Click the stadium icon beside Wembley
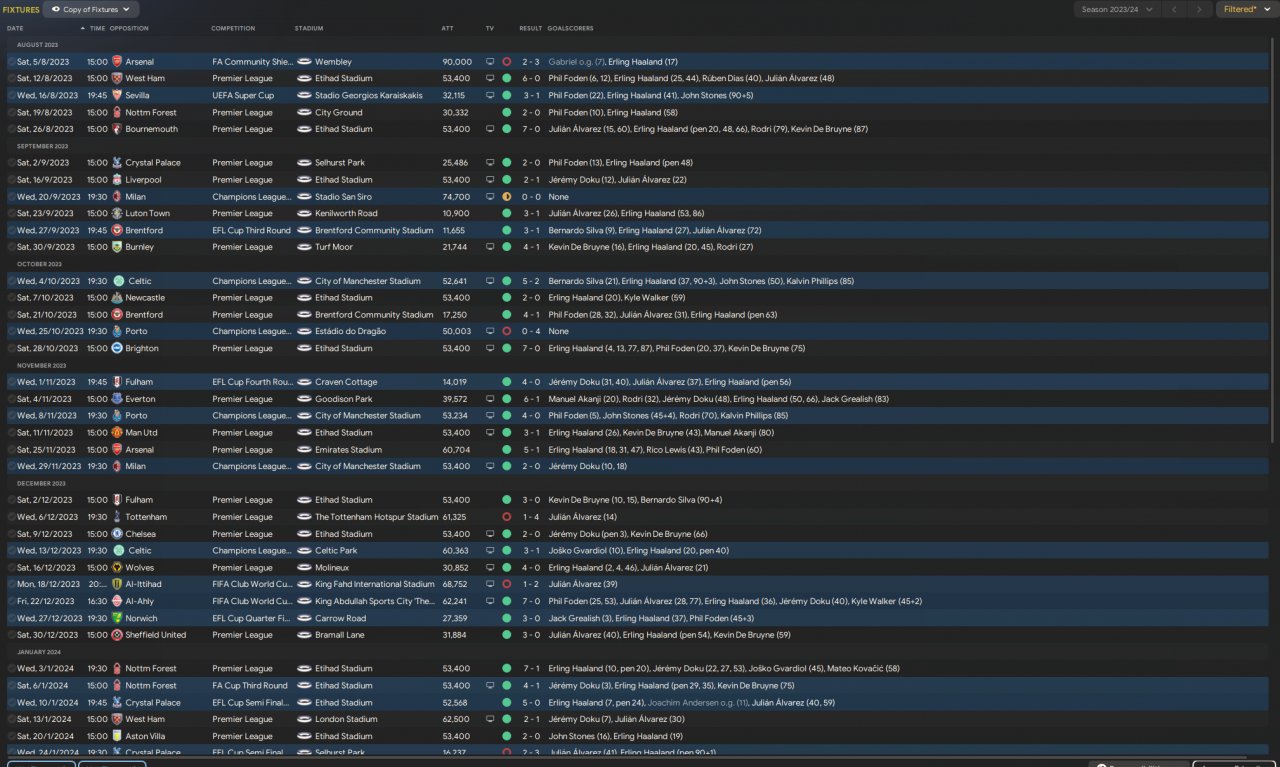Screen dimensions: 1280x767 click(304, 62)
